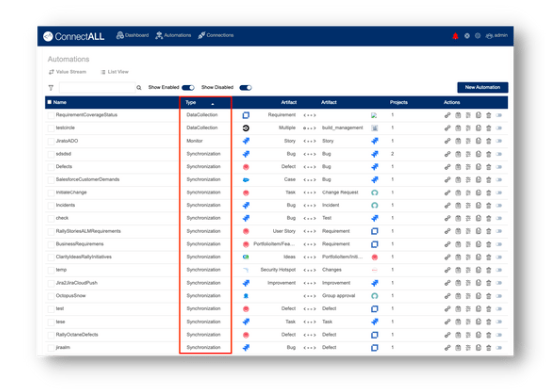Click the link icon in InitiateChange row
Viewport: 549px width, 391px height.
pos(447,193)
